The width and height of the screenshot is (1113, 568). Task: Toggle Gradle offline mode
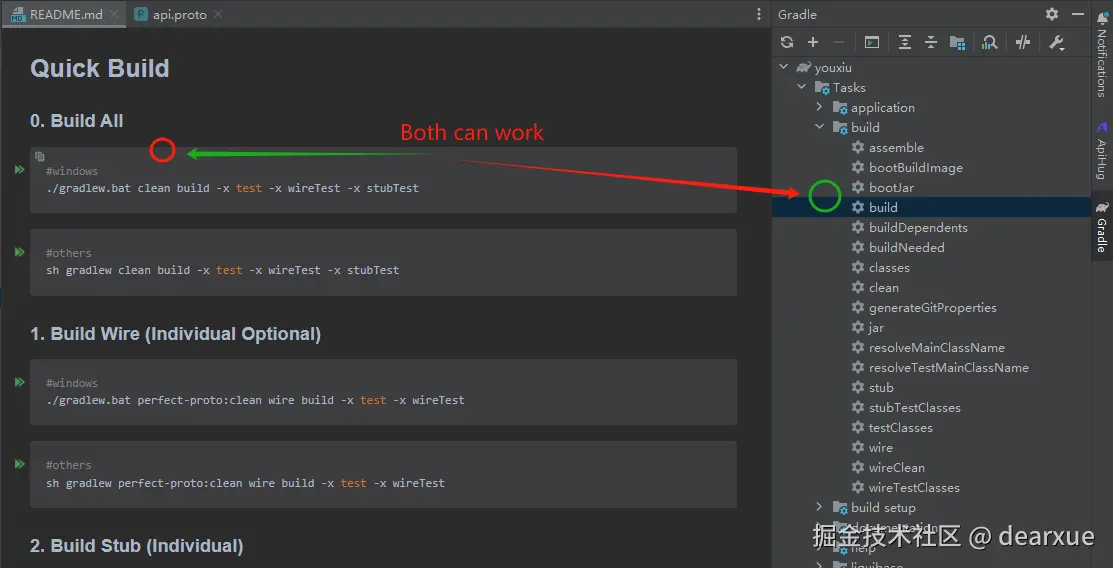coord(1023,43)
